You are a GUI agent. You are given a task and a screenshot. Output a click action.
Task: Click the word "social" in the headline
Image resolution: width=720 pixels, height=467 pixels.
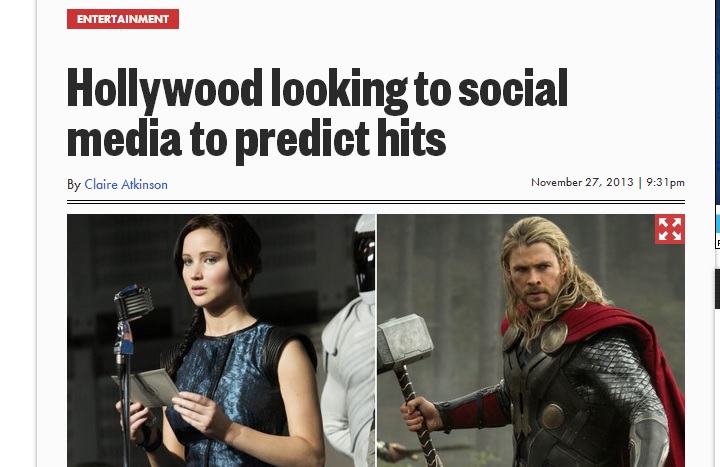(x=513, y=89)
